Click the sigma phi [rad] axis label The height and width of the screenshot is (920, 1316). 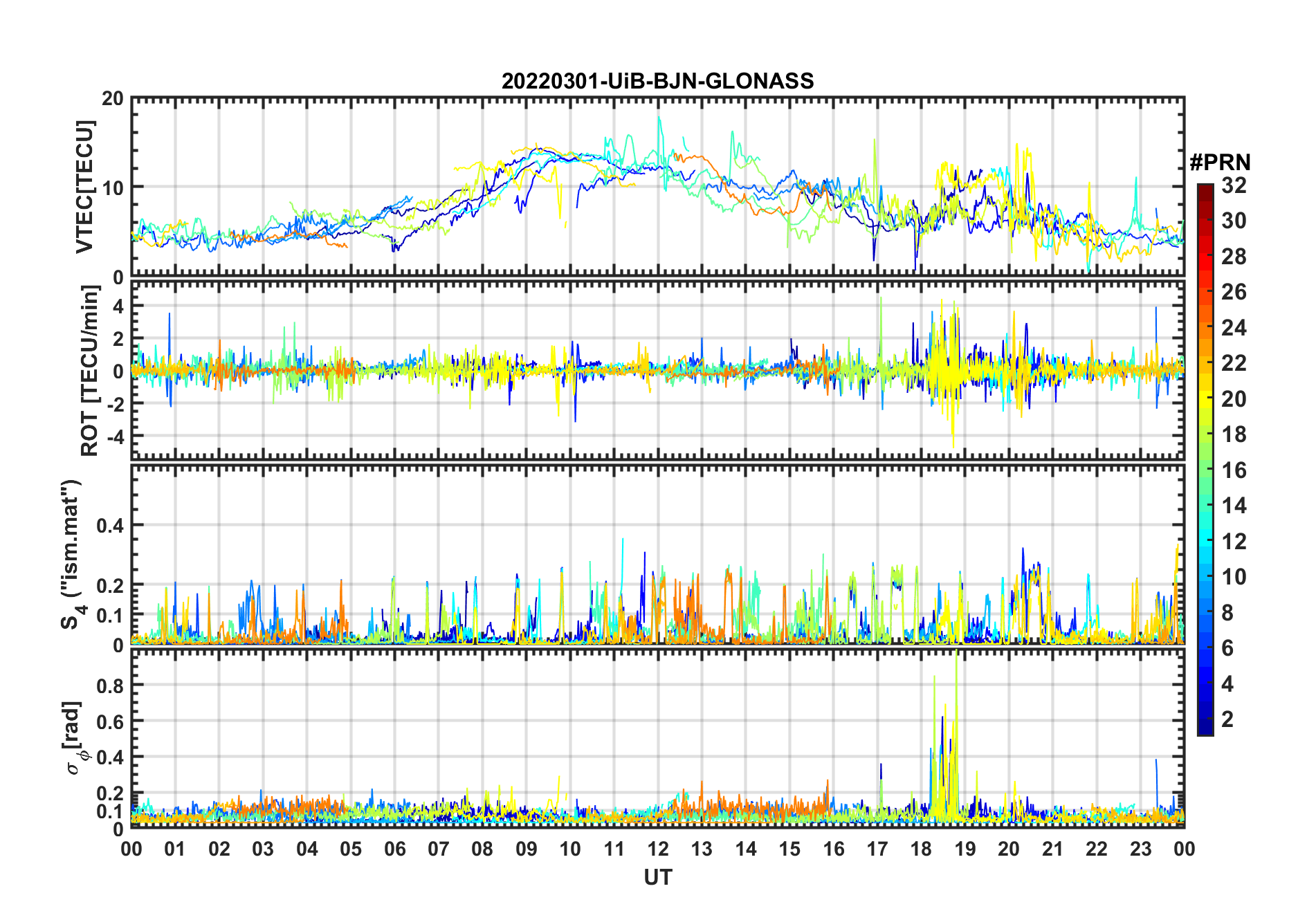click(x=73, y=738)
